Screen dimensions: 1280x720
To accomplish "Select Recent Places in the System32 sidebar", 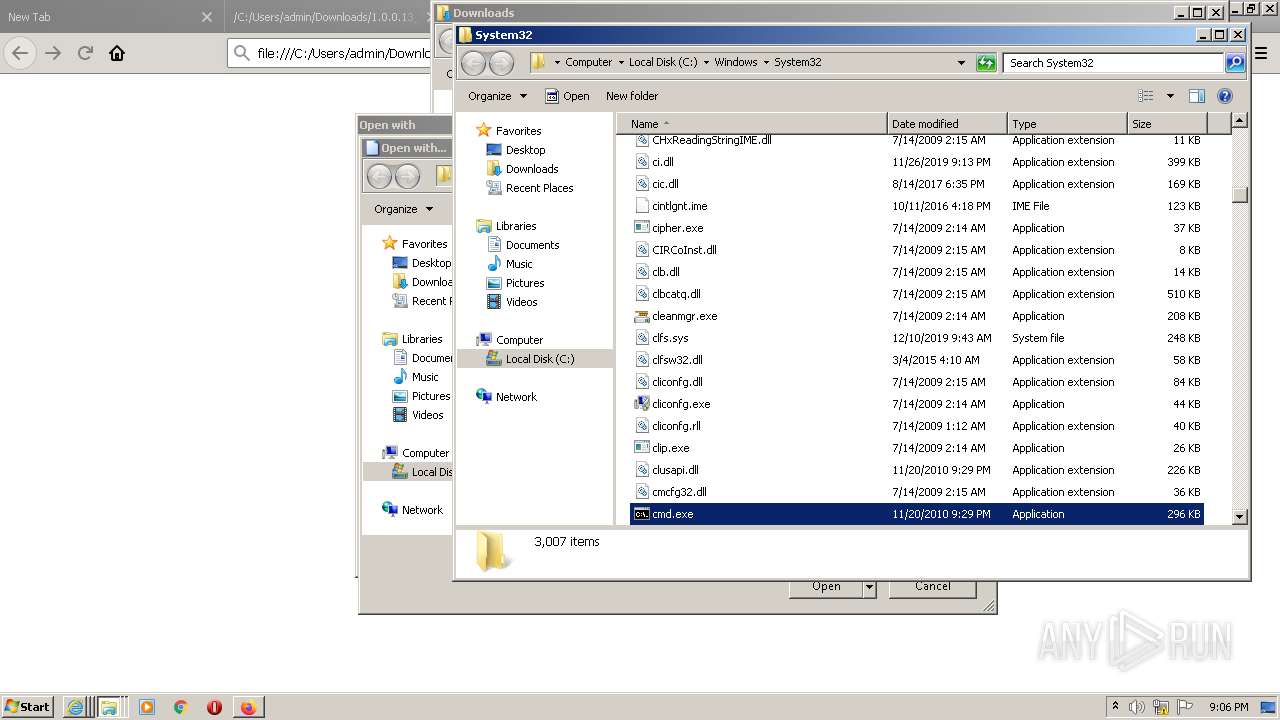I will [x=539, y=188].
